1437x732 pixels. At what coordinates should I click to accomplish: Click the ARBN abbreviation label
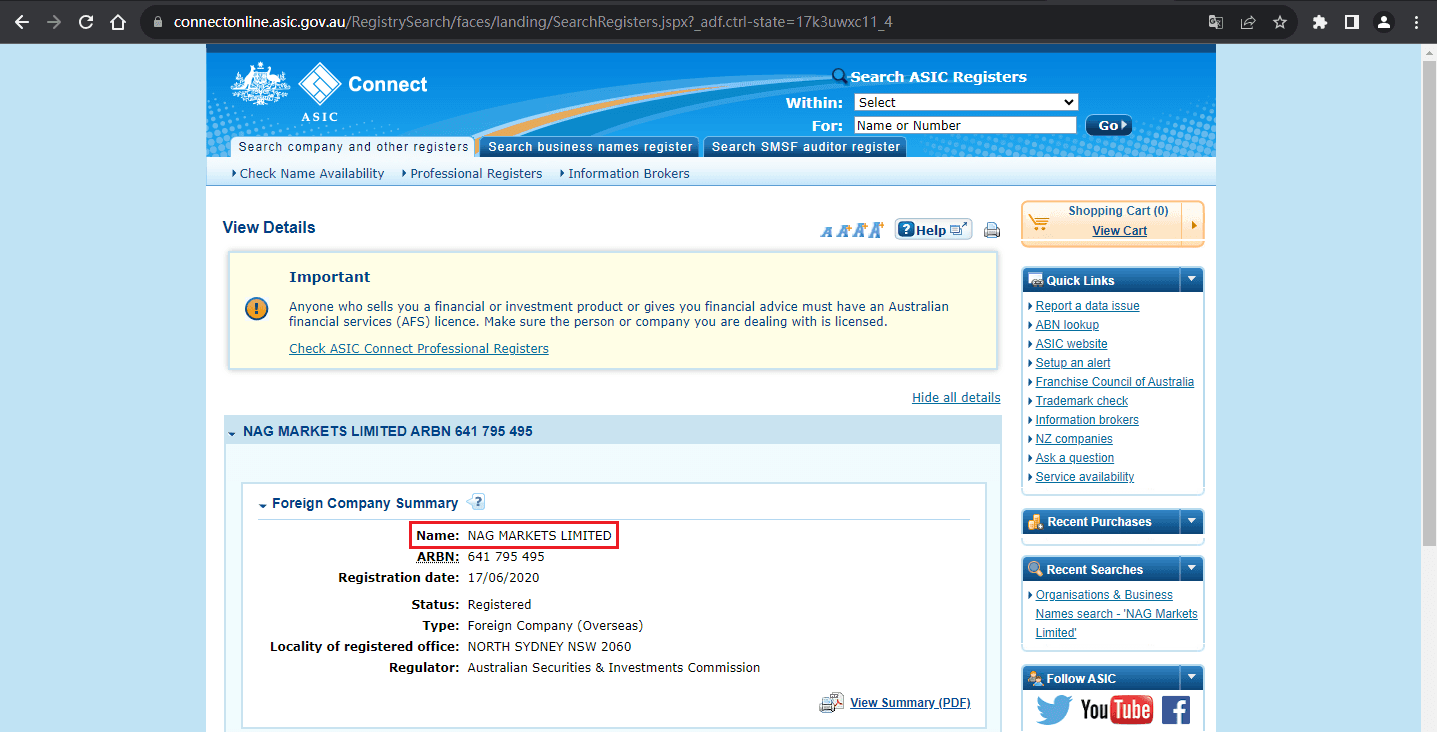[438, 557]
